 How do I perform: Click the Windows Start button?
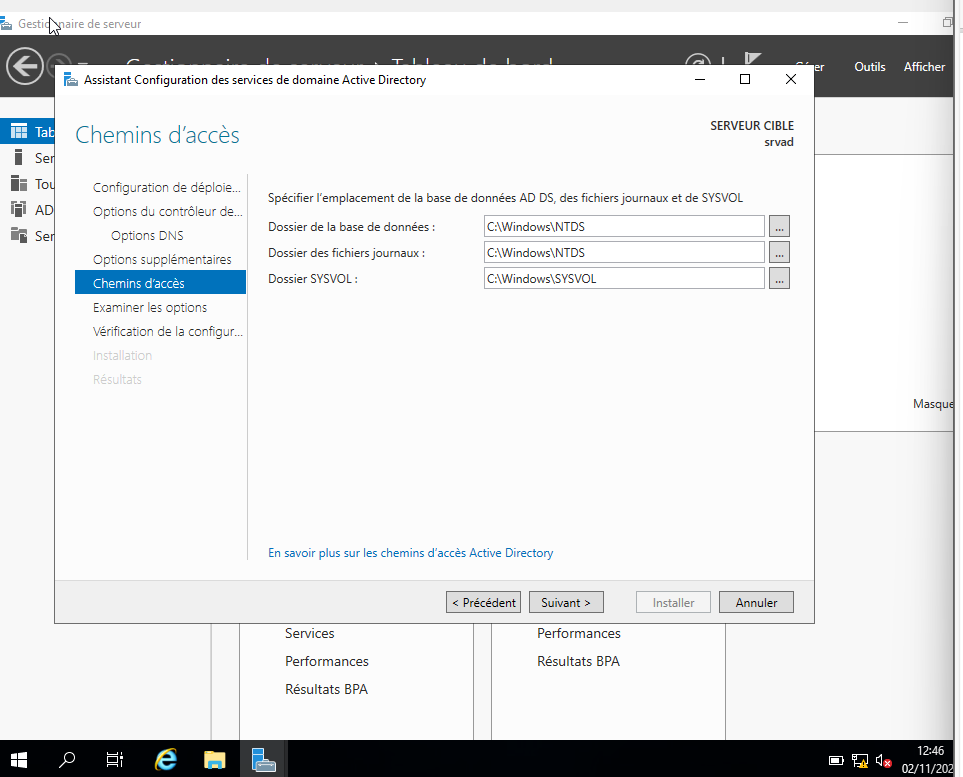19,759
